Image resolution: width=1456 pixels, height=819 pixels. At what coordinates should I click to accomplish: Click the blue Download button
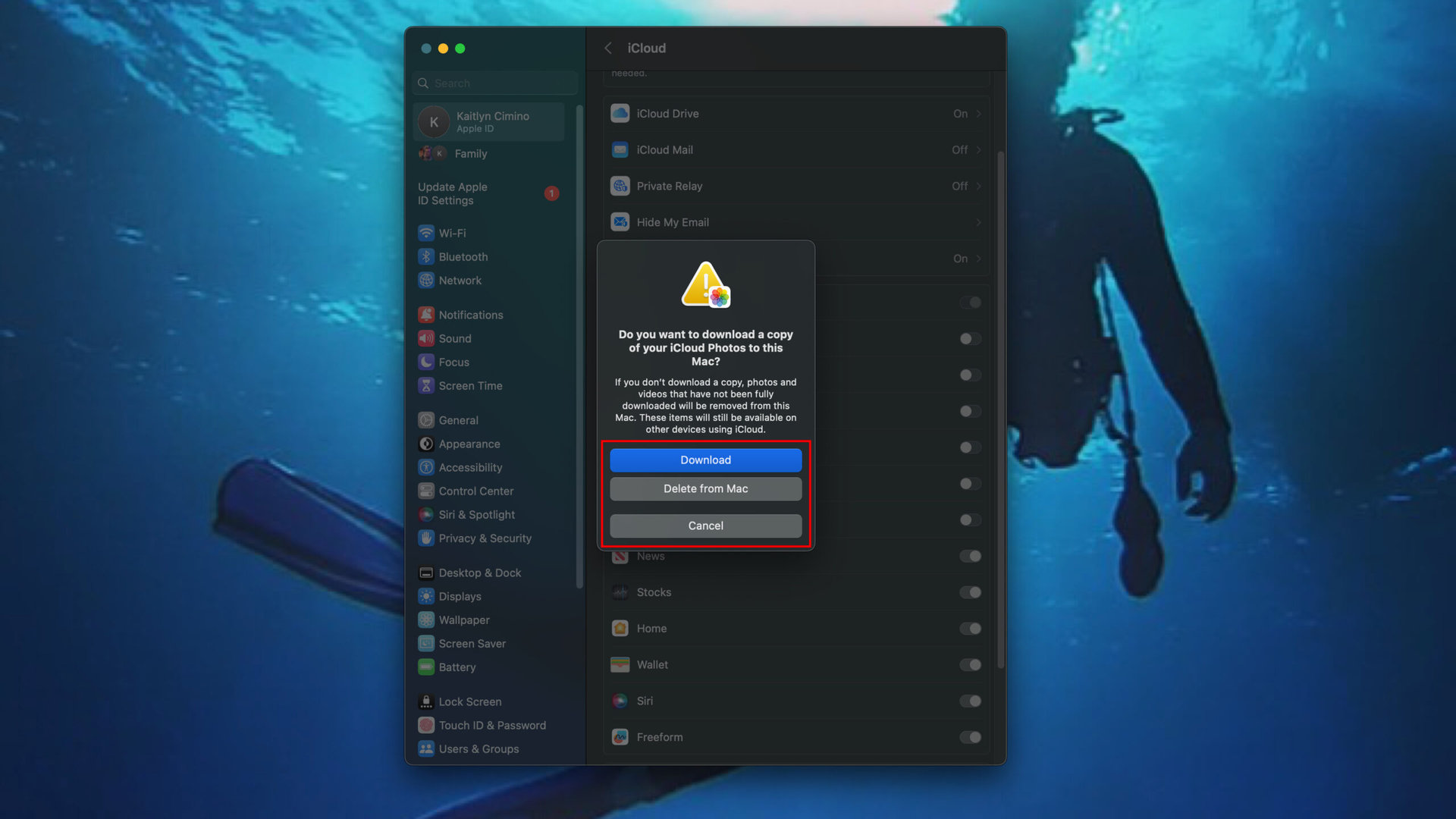pyautogui.click(x=705, y=460)
